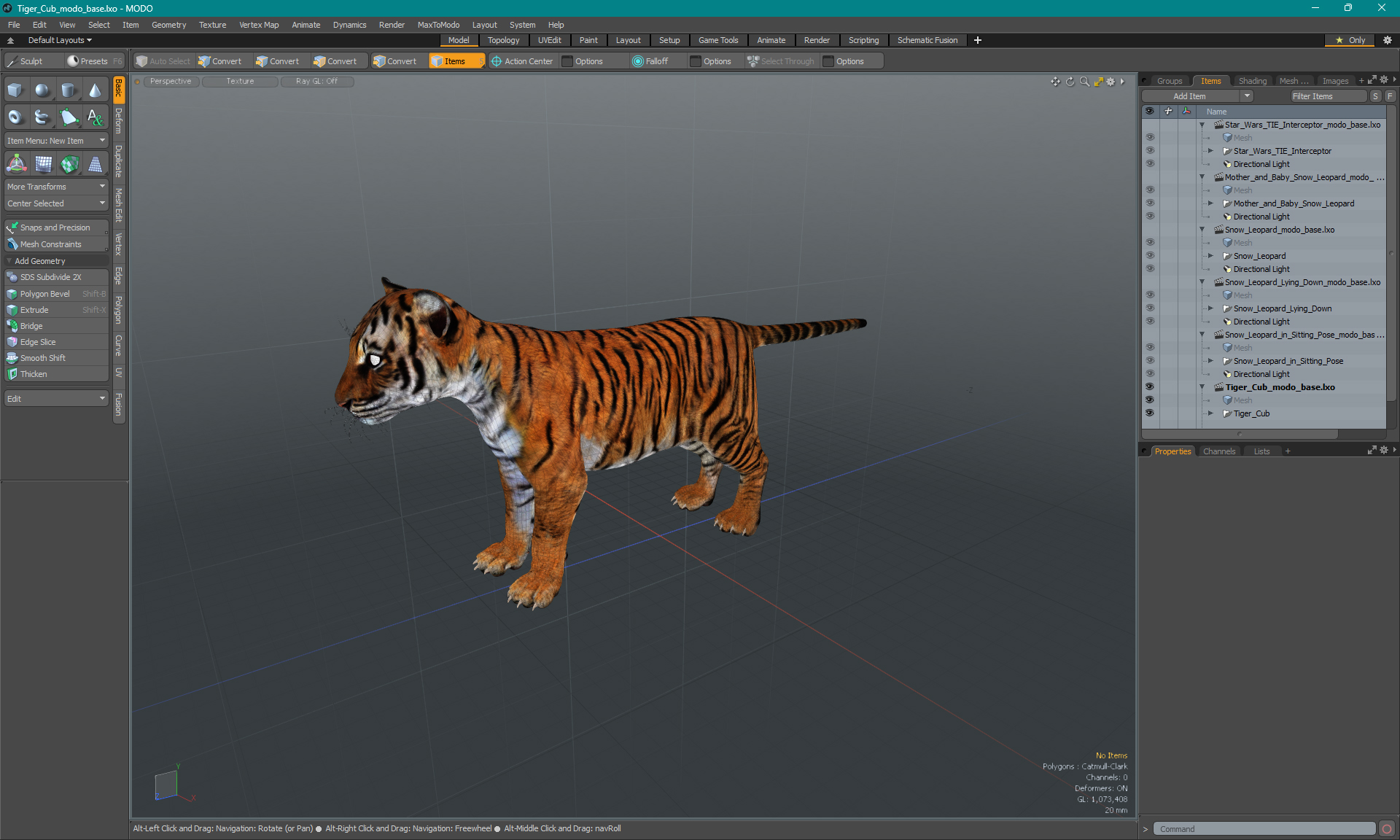Click the Command input field
The image size is (1400, 840).
(x=1265, y=829)
